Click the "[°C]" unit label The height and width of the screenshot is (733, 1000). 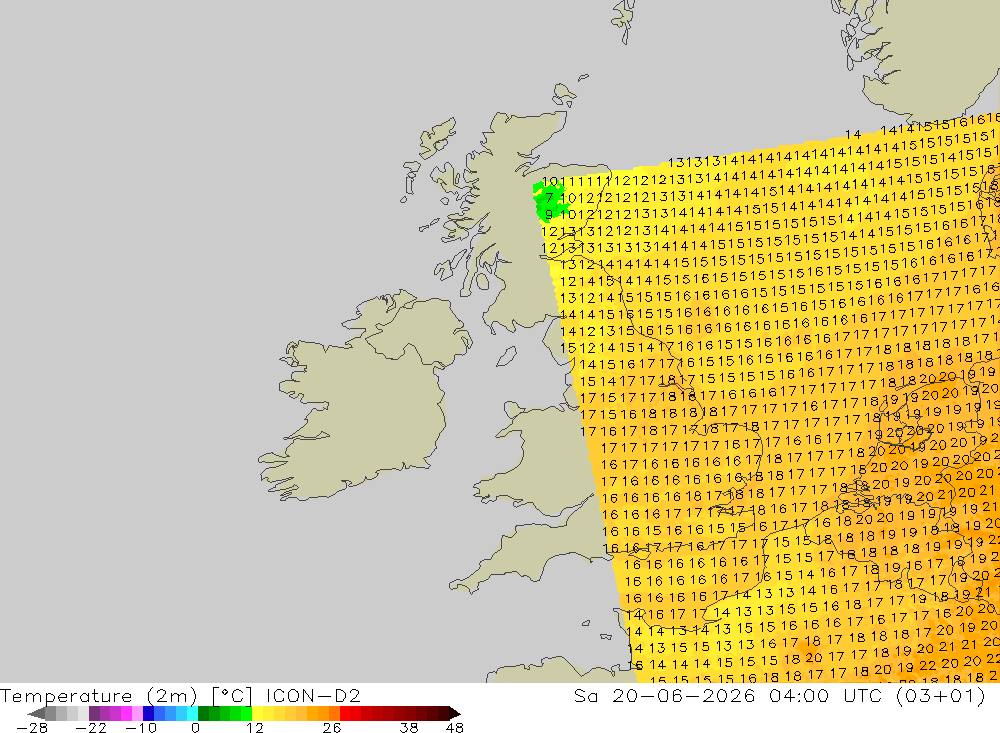point(232,696)
